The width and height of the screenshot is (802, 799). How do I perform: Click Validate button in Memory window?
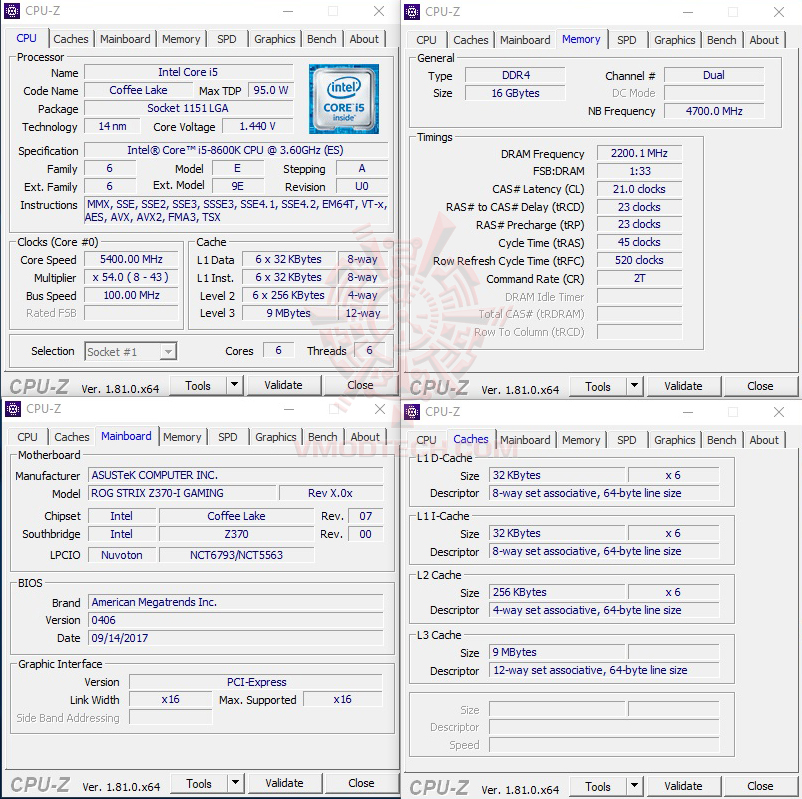683,386
